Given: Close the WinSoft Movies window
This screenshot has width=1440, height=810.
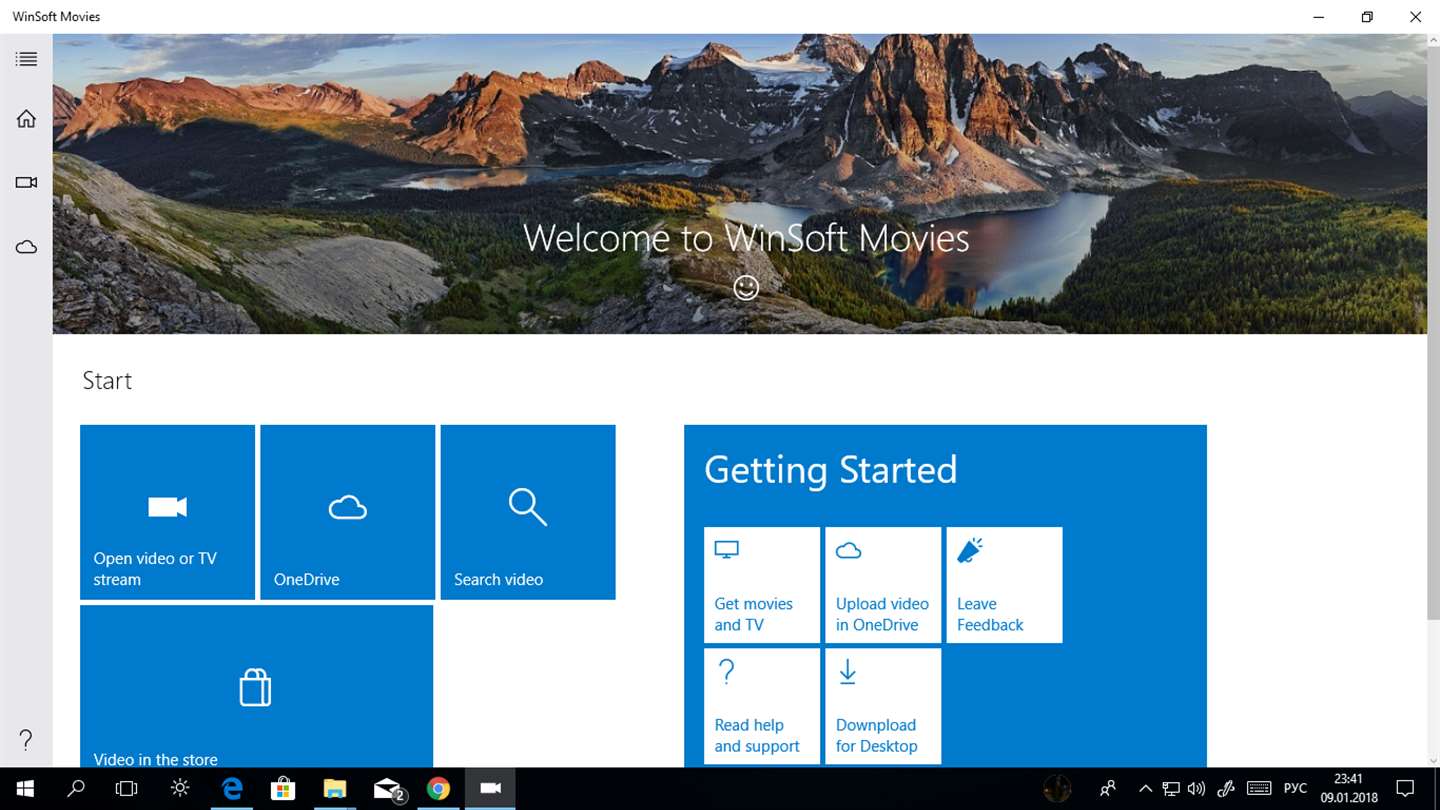Looking at the screenshot, I should point(1415,17).
